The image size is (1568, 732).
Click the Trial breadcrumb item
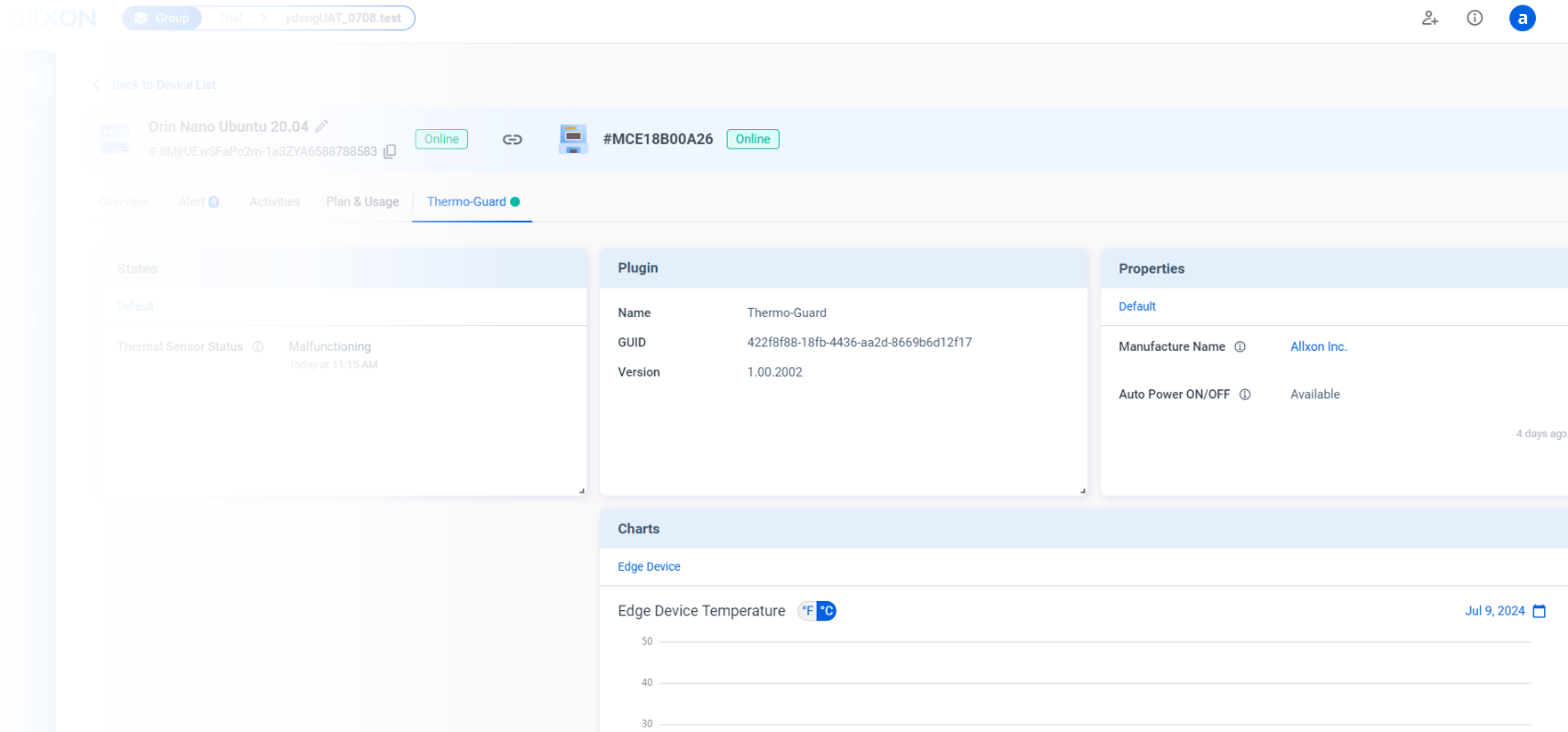click(x=231, y=18)
